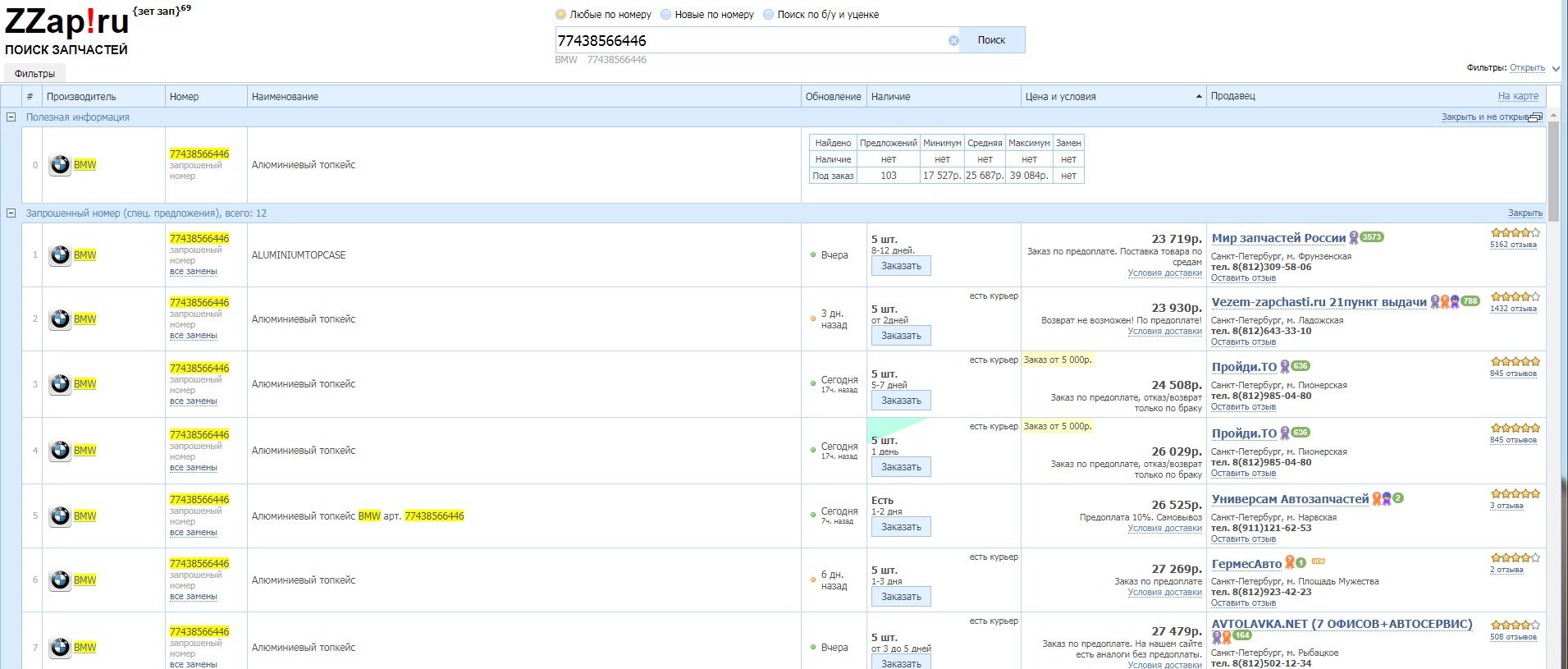Click the BMW logo in row 1
The image size is (1568, 669).
click(60, 255)
